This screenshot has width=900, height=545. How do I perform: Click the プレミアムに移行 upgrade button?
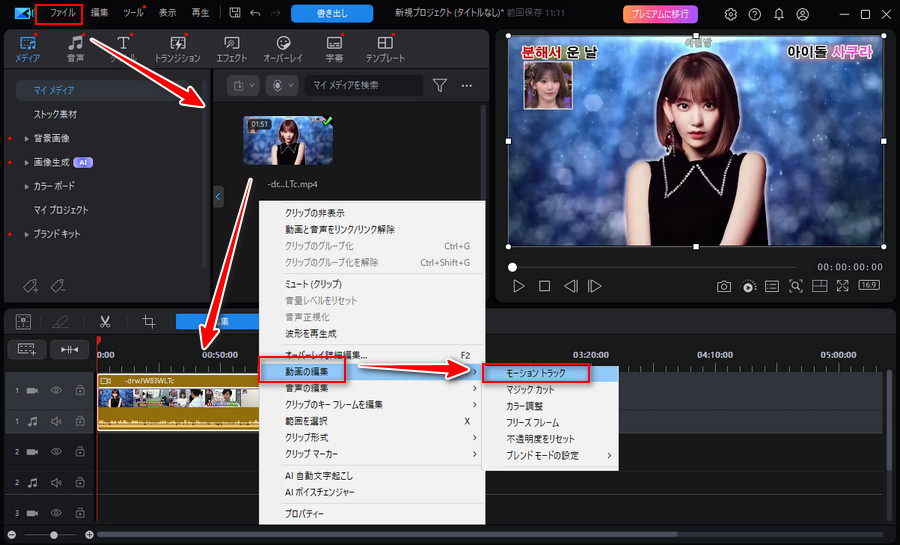point(660,14)
